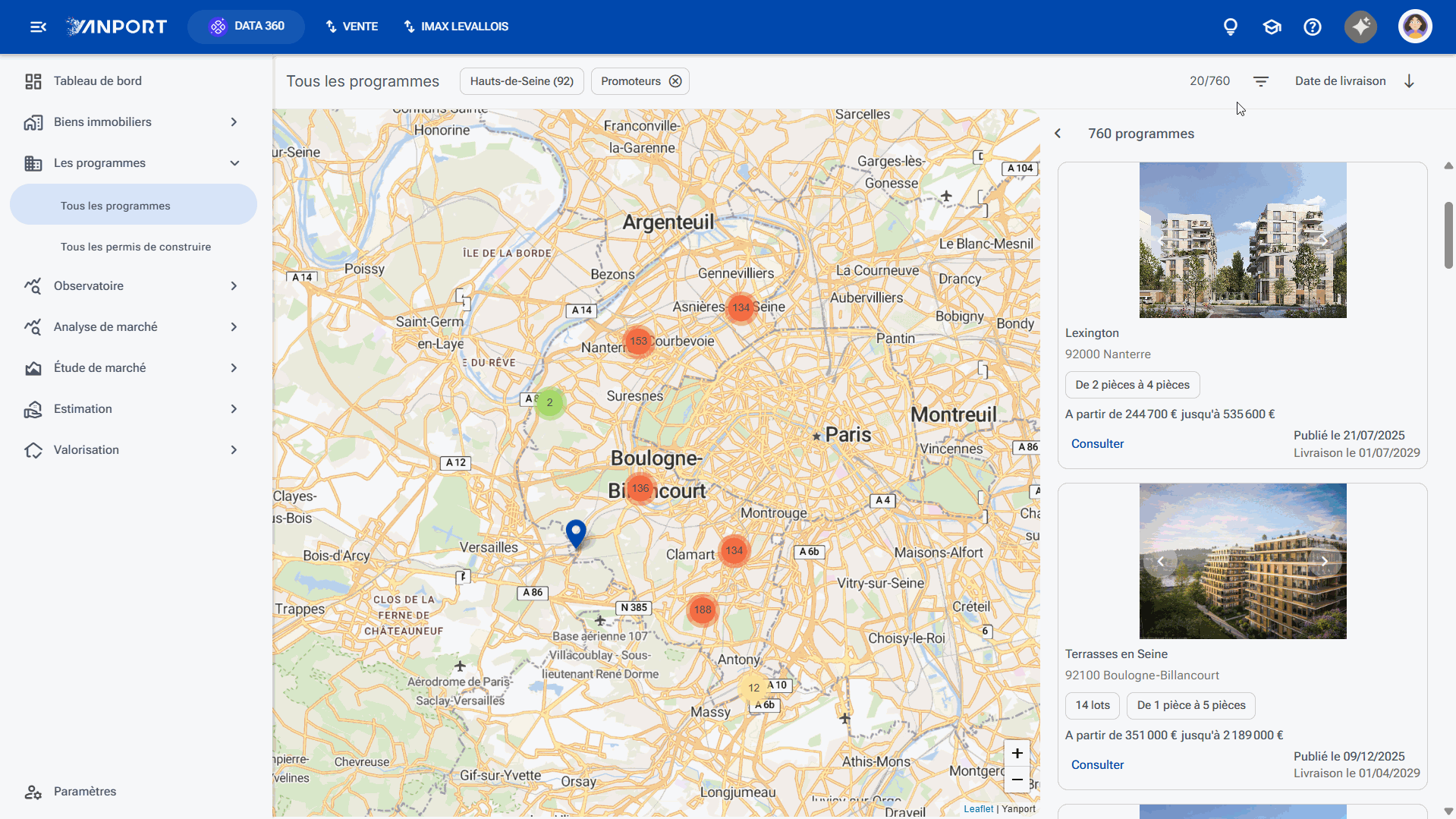This screenshot has height=819, width=1456.
Task: Expand Étude de marché section
Action: click(134, 368)
